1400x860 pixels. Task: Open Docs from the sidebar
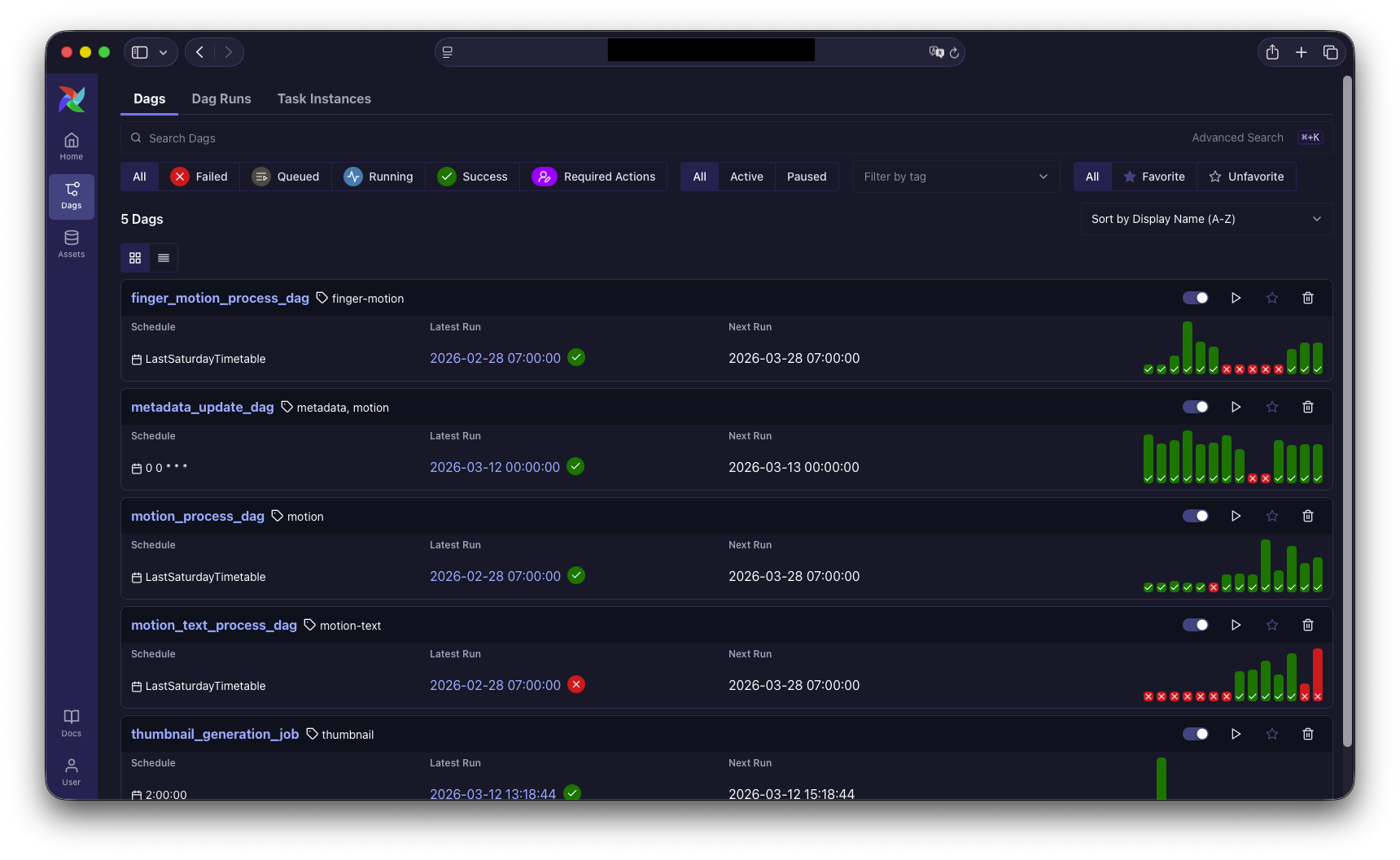(72, 722)
